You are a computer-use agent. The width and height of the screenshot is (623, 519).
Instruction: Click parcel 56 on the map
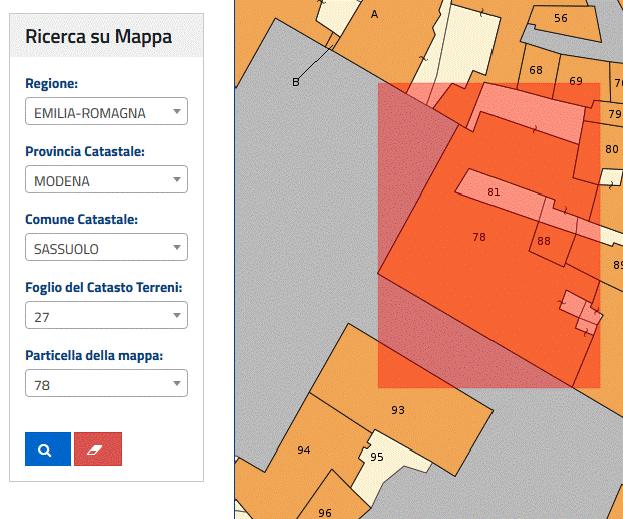pyautogui.click(x=560, y=19)
